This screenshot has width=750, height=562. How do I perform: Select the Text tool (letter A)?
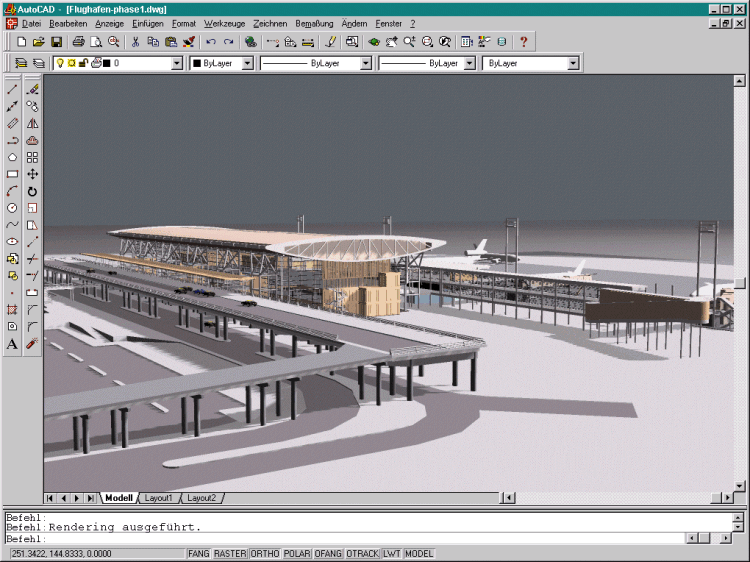coord(12,343)
